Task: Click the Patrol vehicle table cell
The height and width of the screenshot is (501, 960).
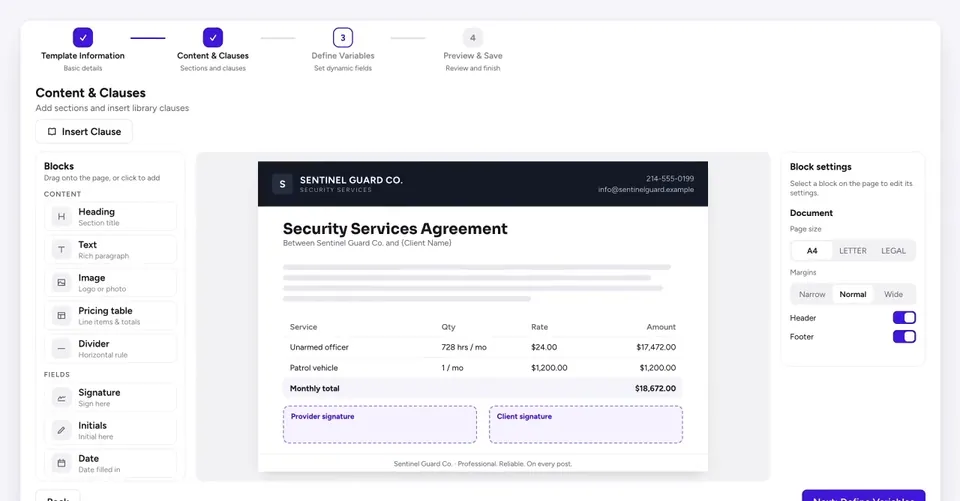Action: [x=313, y=368]
